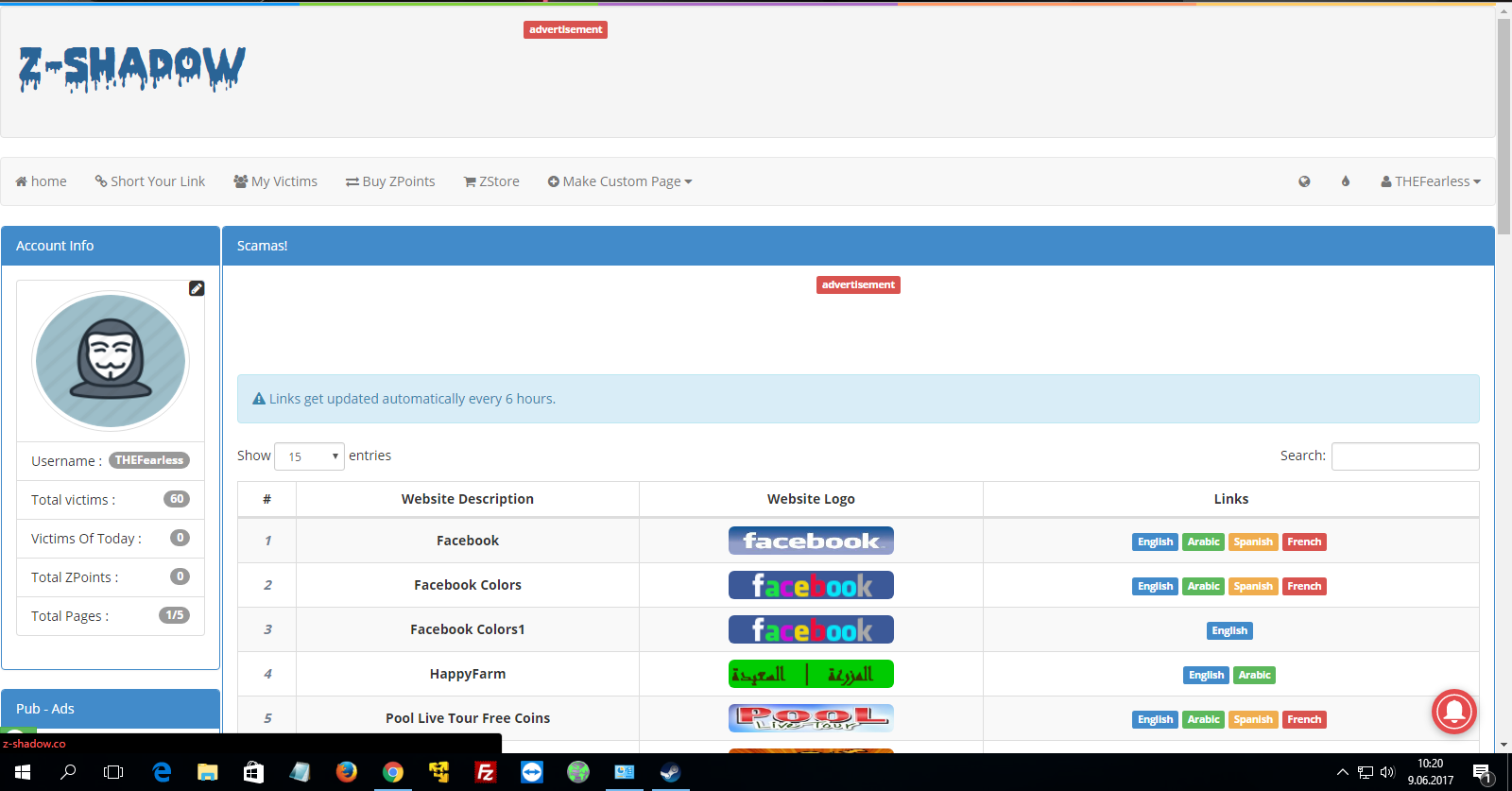1512x791 pixels.
Task: Click the Arabic link for HappyFarm
Action: pyautogui.click(x=1254, y=675)
